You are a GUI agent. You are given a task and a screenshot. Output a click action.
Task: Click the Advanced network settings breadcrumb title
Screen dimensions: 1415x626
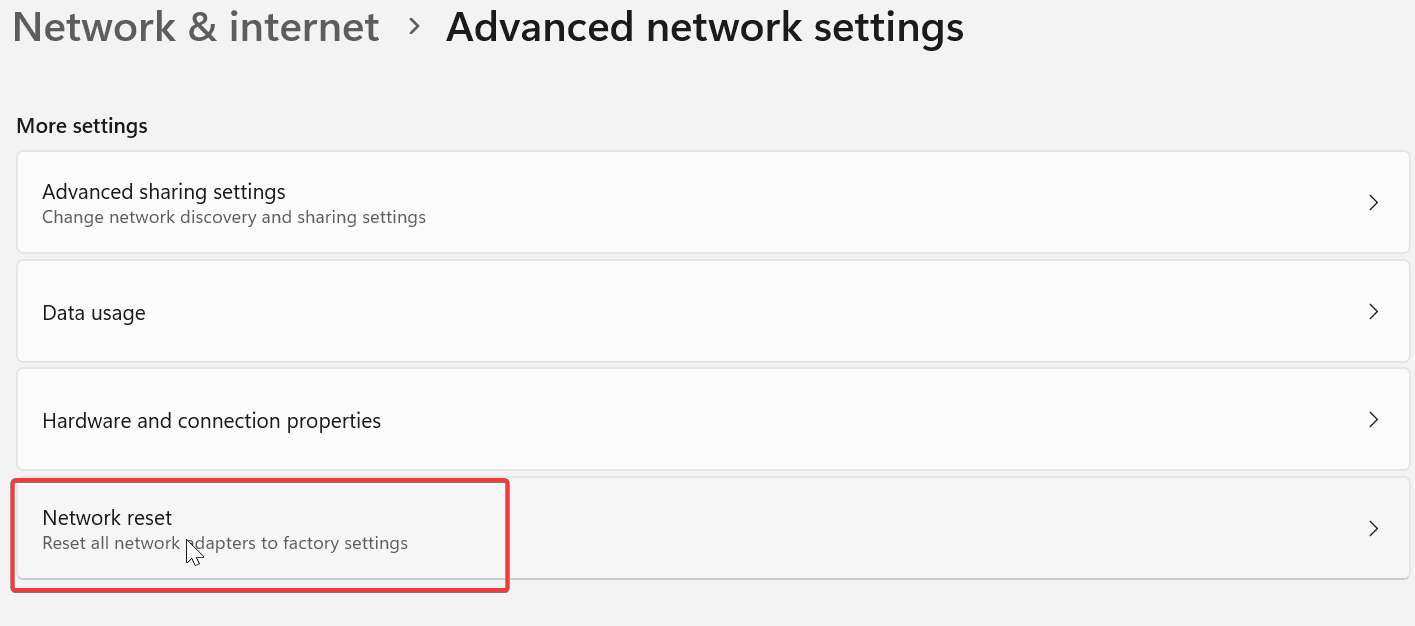(703, 27)
